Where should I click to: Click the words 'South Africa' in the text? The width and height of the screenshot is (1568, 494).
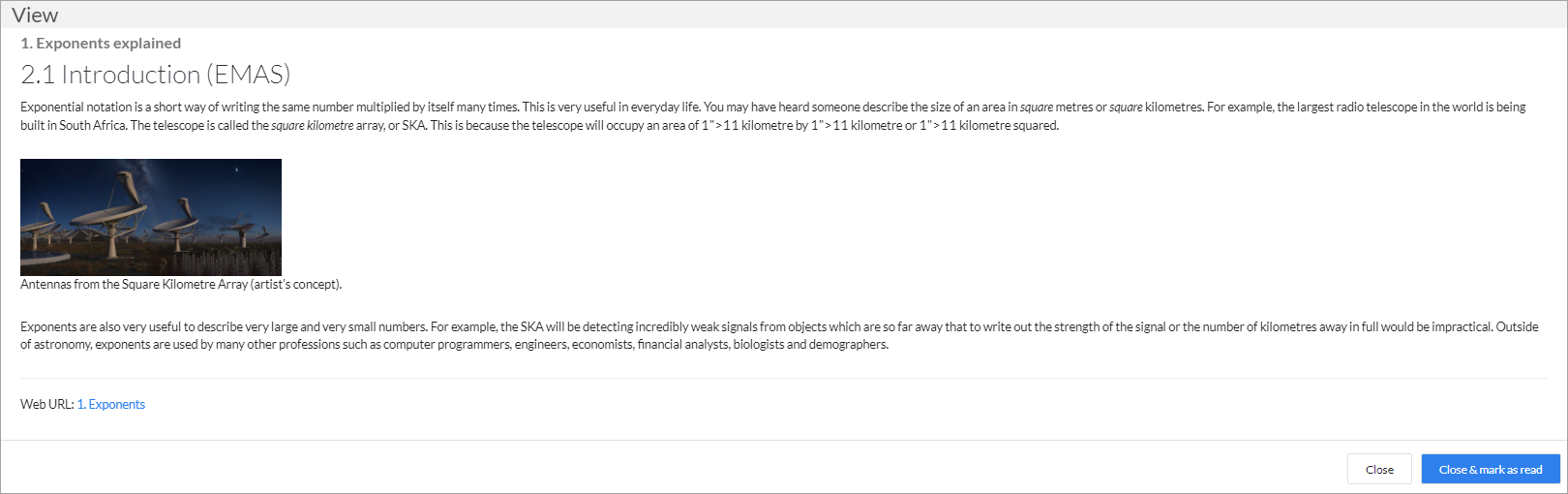point(93,125)
